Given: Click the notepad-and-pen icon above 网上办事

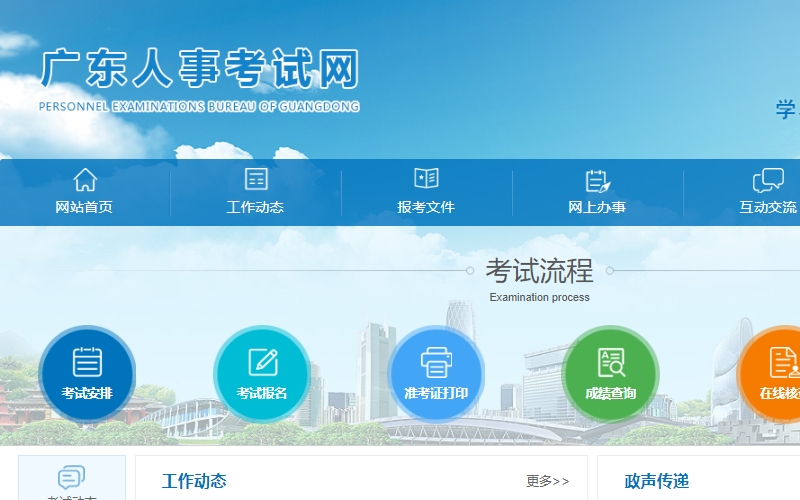Looking at the screenshot, I should pos(597,181).
